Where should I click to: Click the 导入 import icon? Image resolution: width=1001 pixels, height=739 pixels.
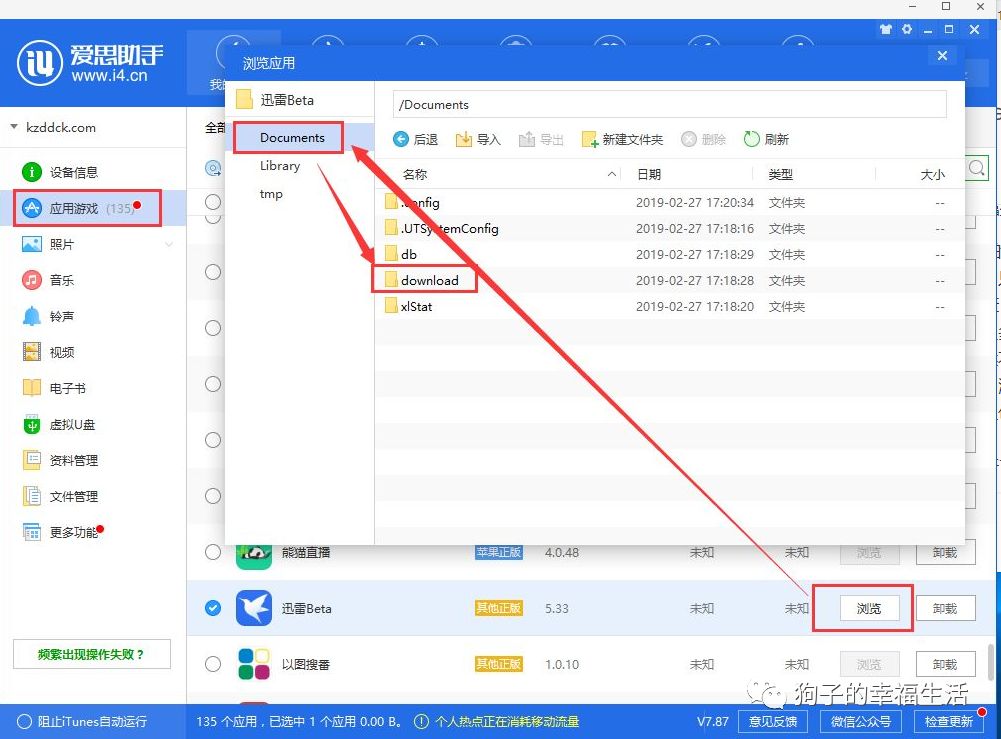(x=463, y=139)
